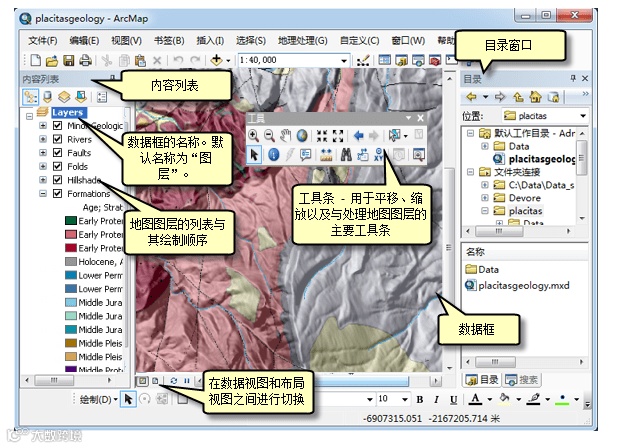The height and width of the screenshot is (448, 619).
Task: Toggle Formations layer checkbox
Action: 58,193
